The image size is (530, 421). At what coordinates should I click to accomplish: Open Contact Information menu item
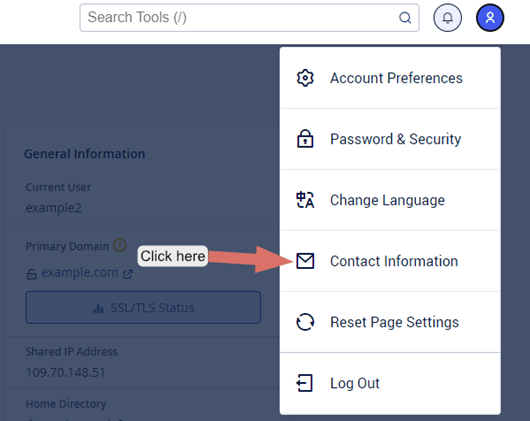coord(390,261)
